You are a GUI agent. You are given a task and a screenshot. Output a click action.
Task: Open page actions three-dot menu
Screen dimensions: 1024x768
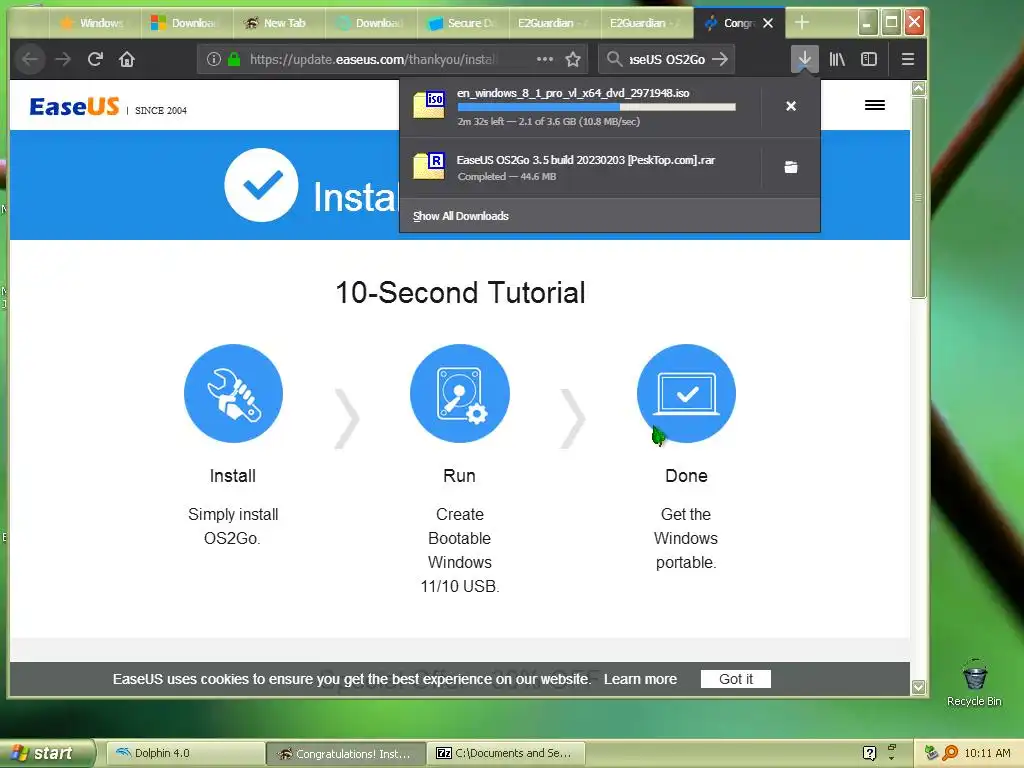point(545,59)
